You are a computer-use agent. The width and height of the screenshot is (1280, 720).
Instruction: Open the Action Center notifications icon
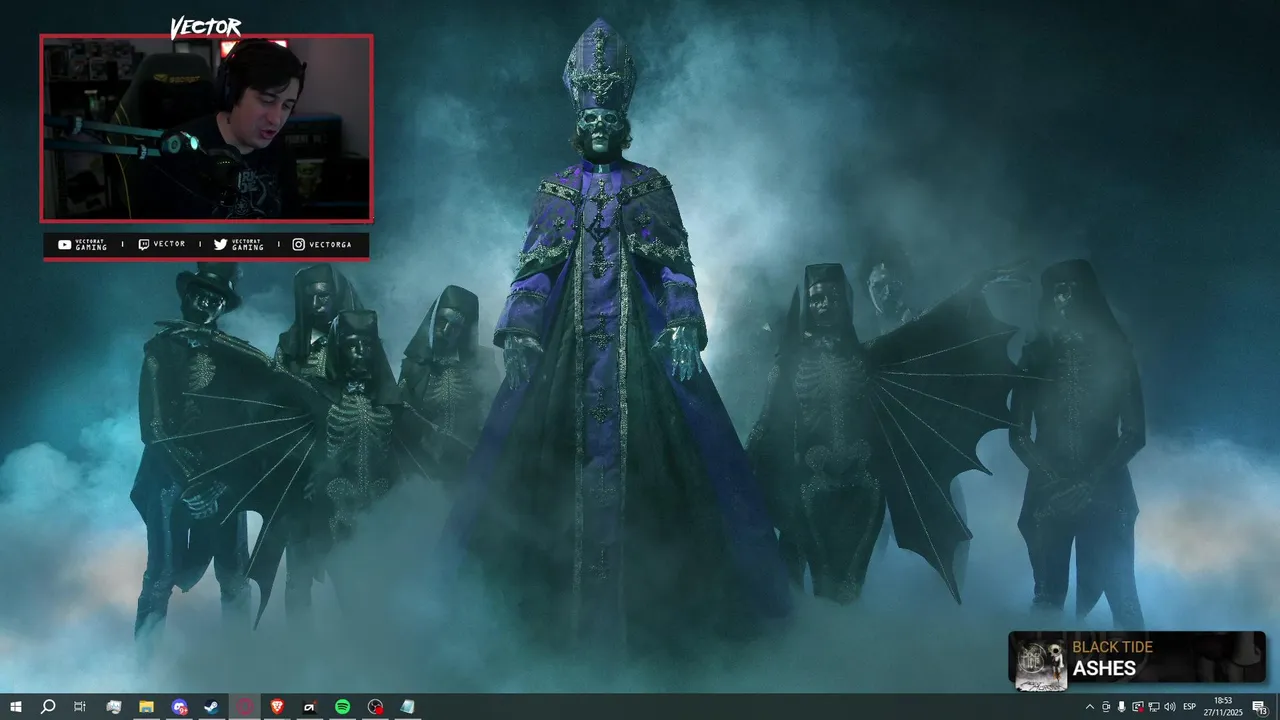pyautogui.click(x=1260, y=707)
